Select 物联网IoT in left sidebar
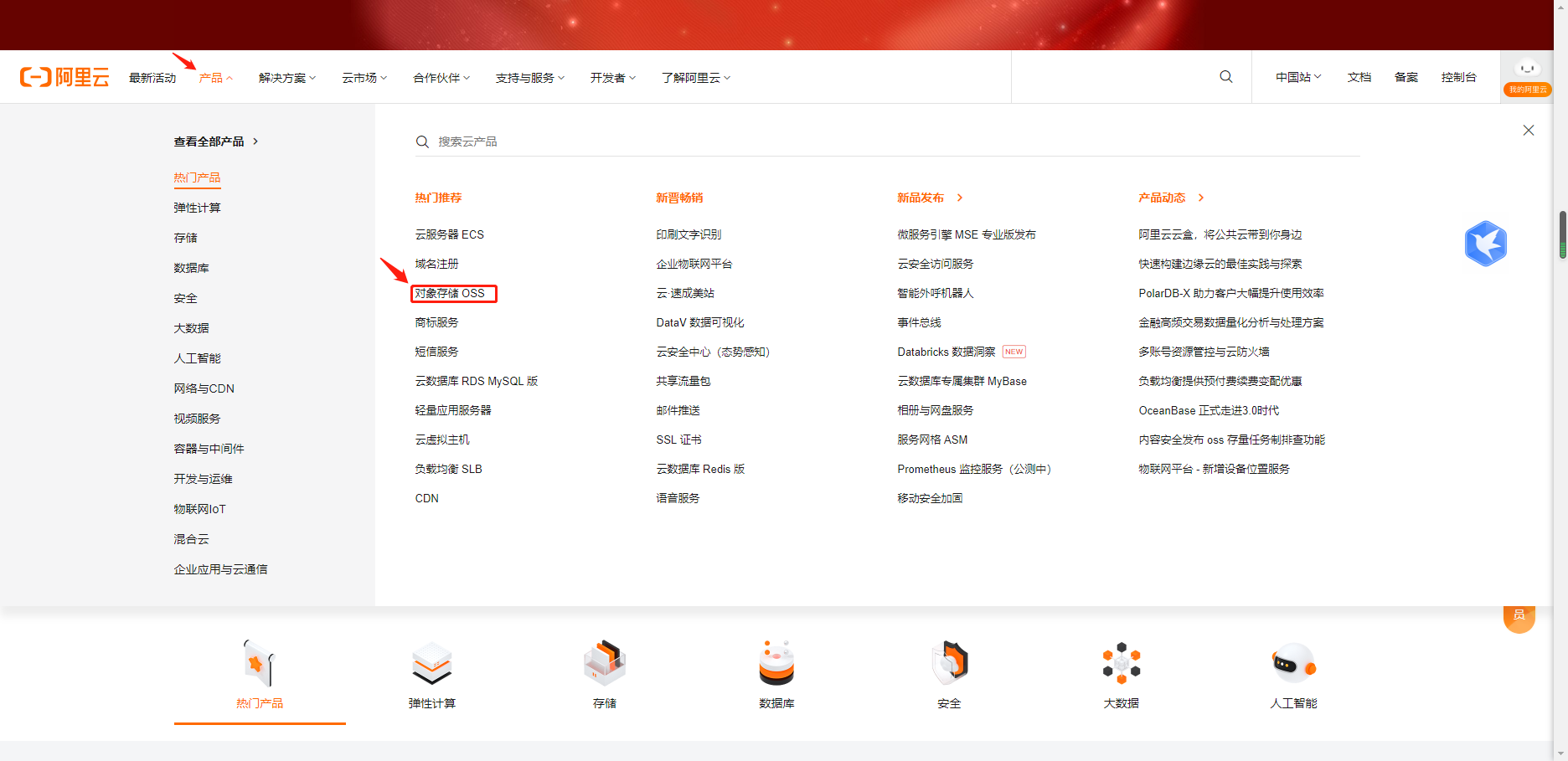The image size is (1568, 761). pos(199,509)
